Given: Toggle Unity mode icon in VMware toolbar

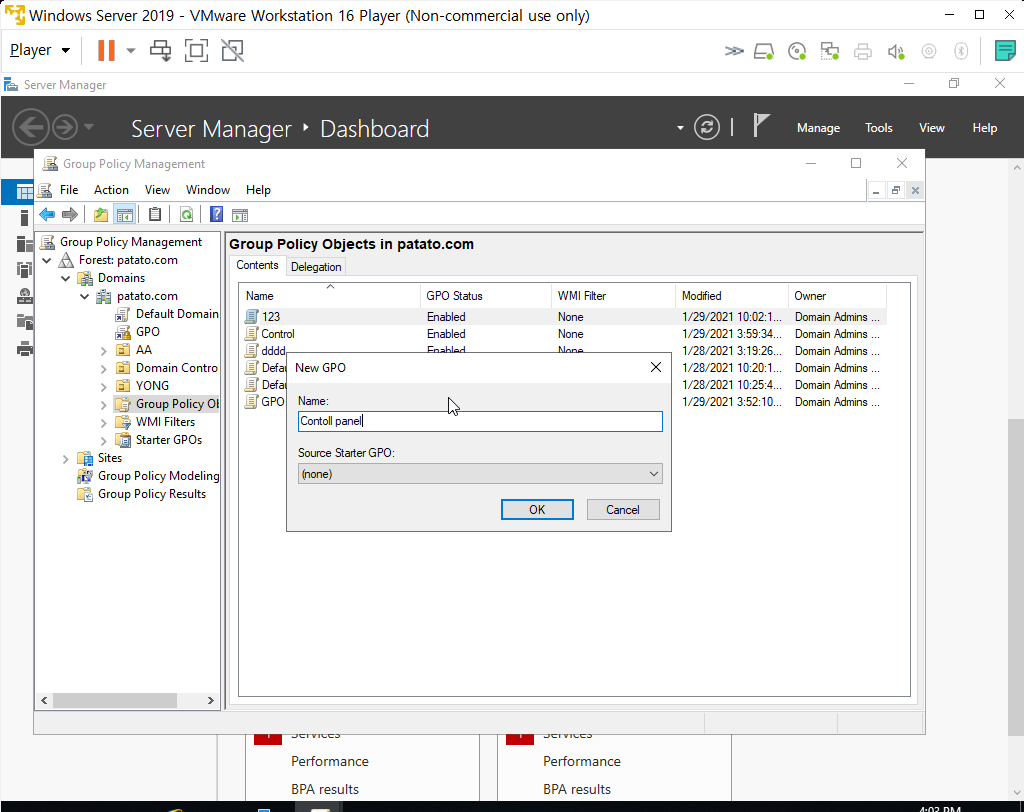Looking at the screenshot, I should [232, 50].
